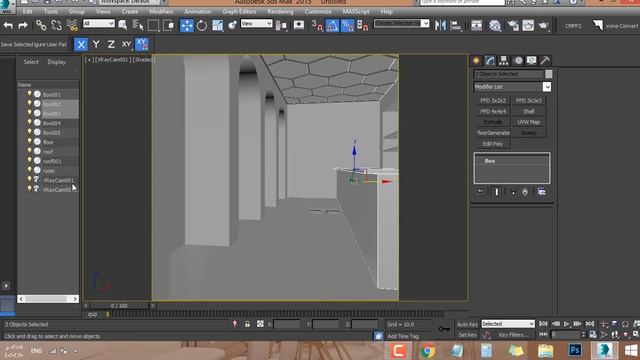Click the Align tool icon
Viewport: 640px width, 360px height.
coord(455,25)
